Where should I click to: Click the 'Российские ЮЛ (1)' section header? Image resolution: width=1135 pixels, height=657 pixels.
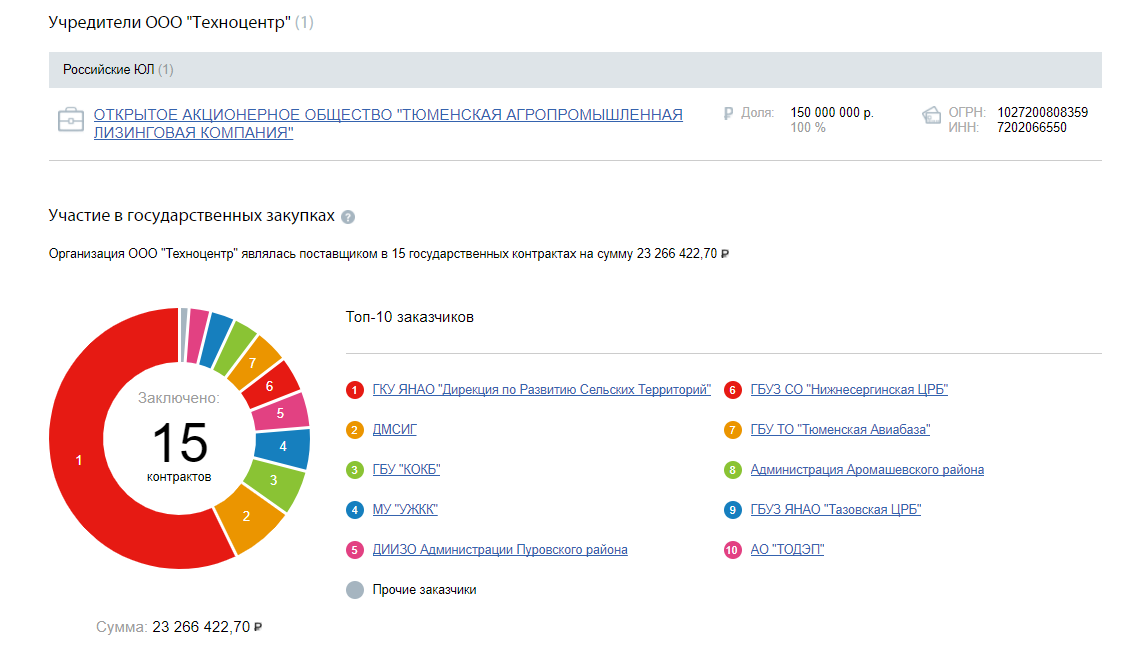tap(575, 69)
